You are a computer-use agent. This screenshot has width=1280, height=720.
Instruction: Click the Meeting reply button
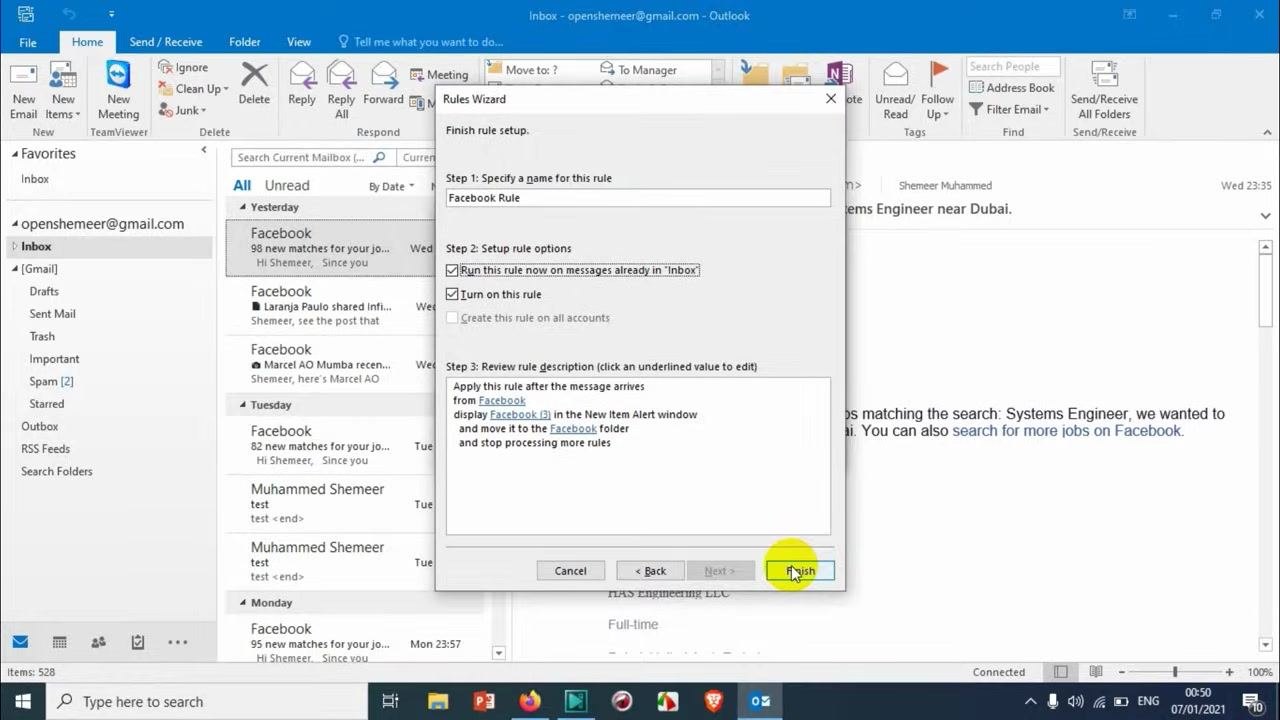(x=439, y=75)
